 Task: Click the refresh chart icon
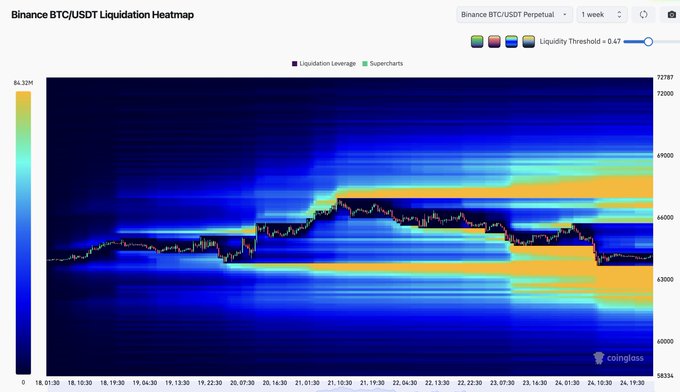(x=644, y=14)
